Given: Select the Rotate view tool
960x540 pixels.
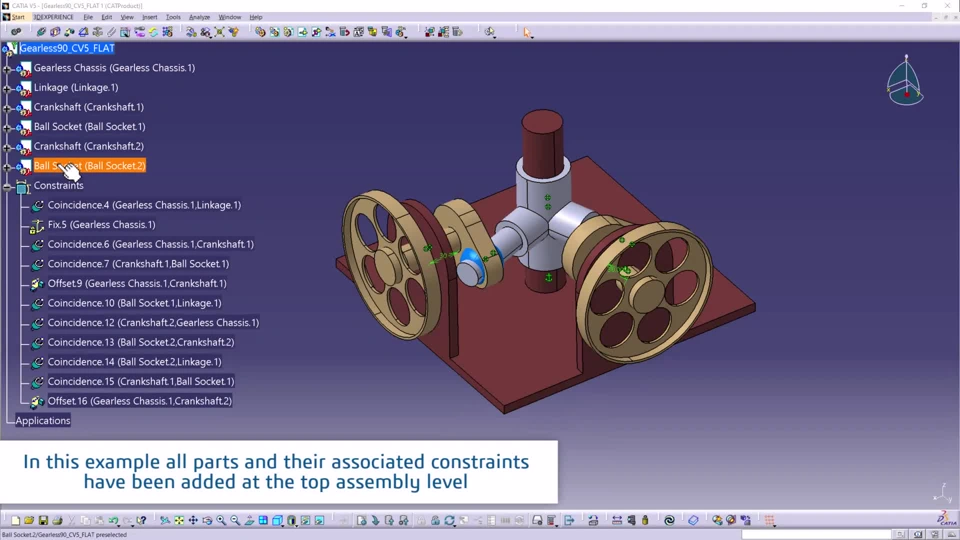Looking at the screenshot, I should point(208,520).
